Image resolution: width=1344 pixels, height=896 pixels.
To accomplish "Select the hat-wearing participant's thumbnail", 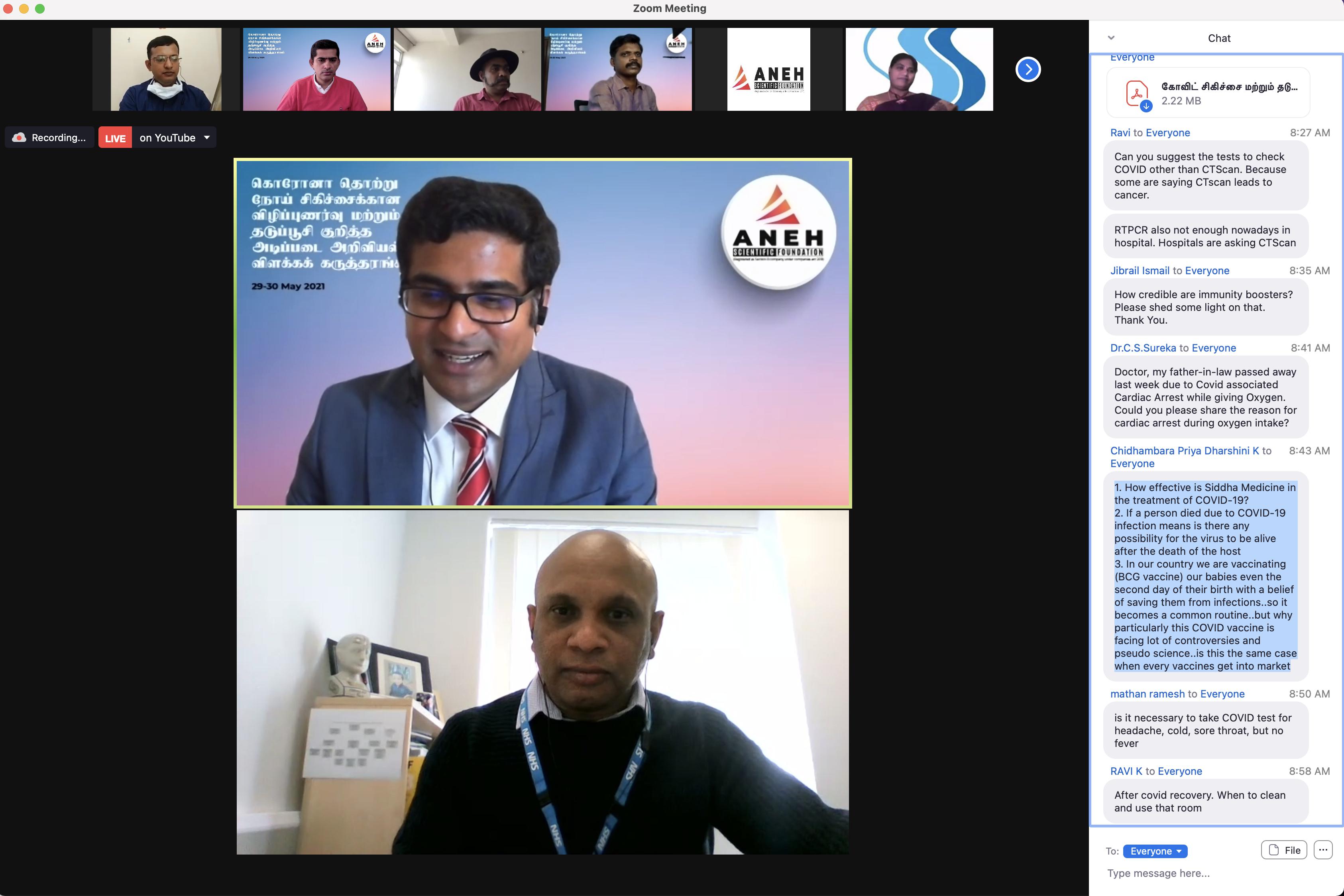I will click(467, 69).
